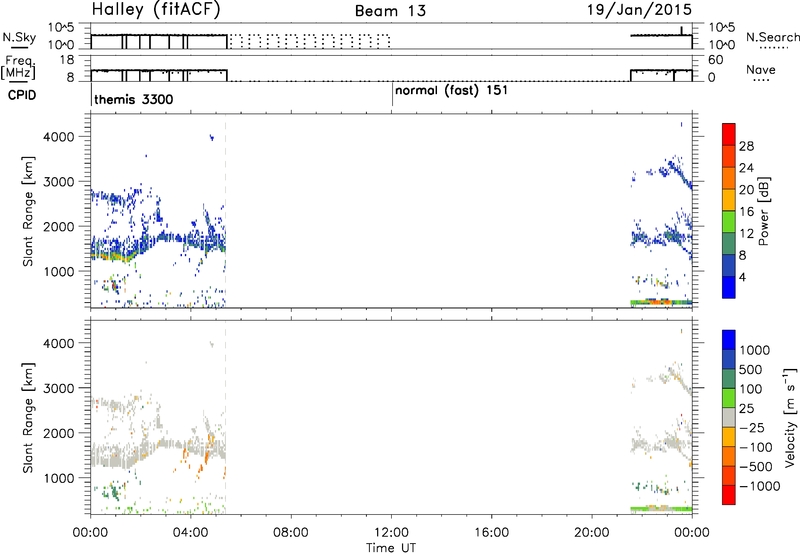Image resolution: width=800 pixels, height=554 pixels.
Task: Click the power panel 'Slant Range [km]' label
Action: click(x=28, y=211)
